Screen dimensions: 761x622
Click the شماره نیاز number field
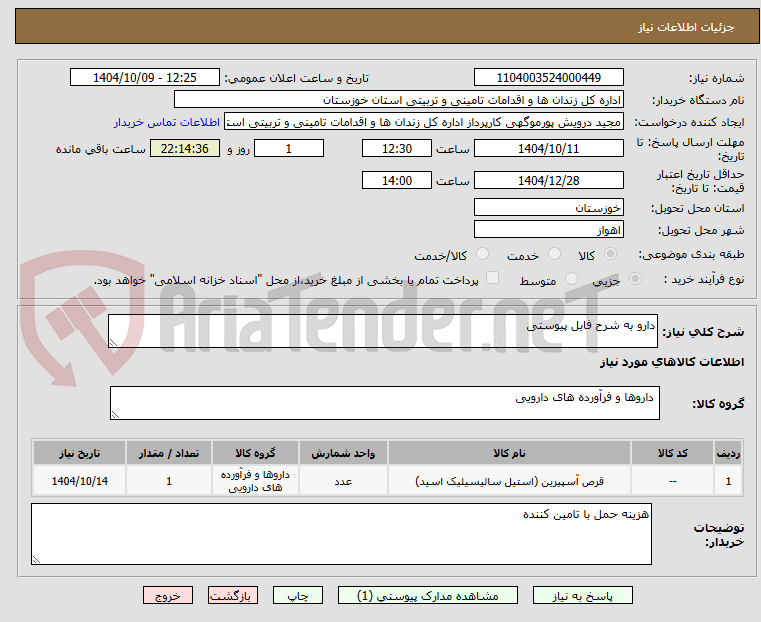point(548,78)
